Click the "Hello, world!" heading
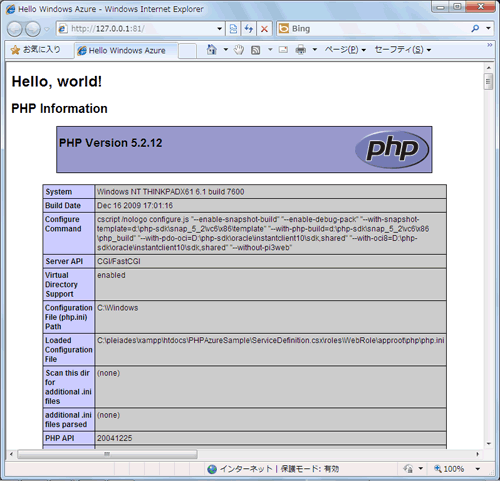The width and height of the screenshot is (500, 481). [x=57, y=81]
